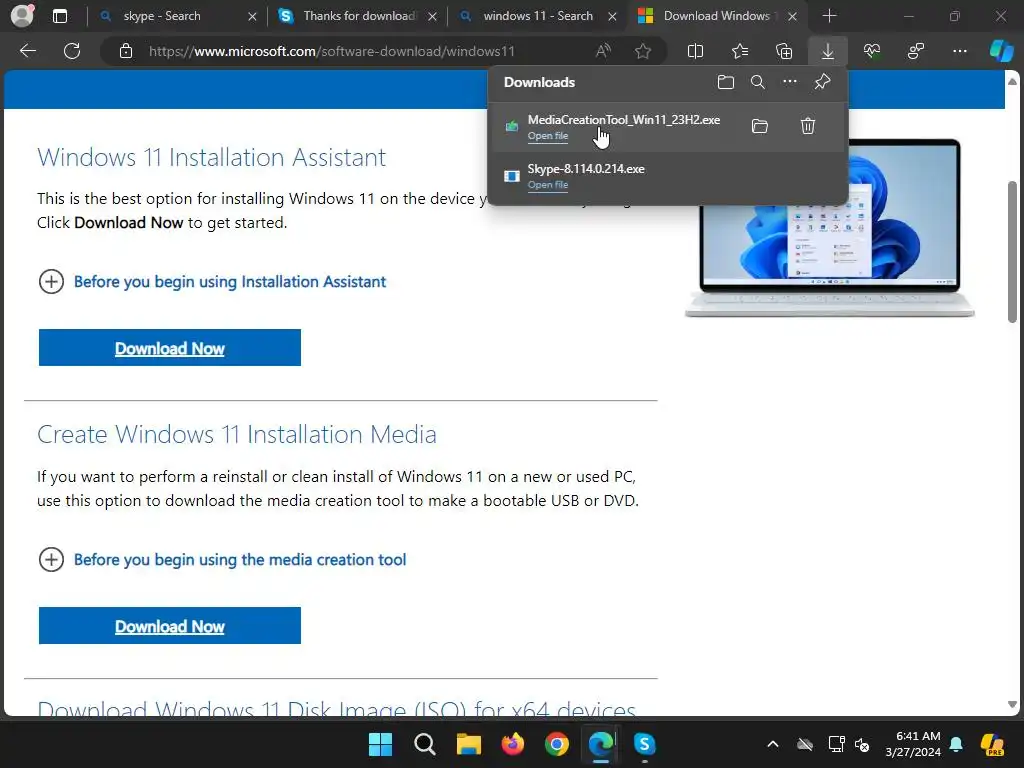
Task: Click the Windows 11 laptop image
Action: (830, 229)
